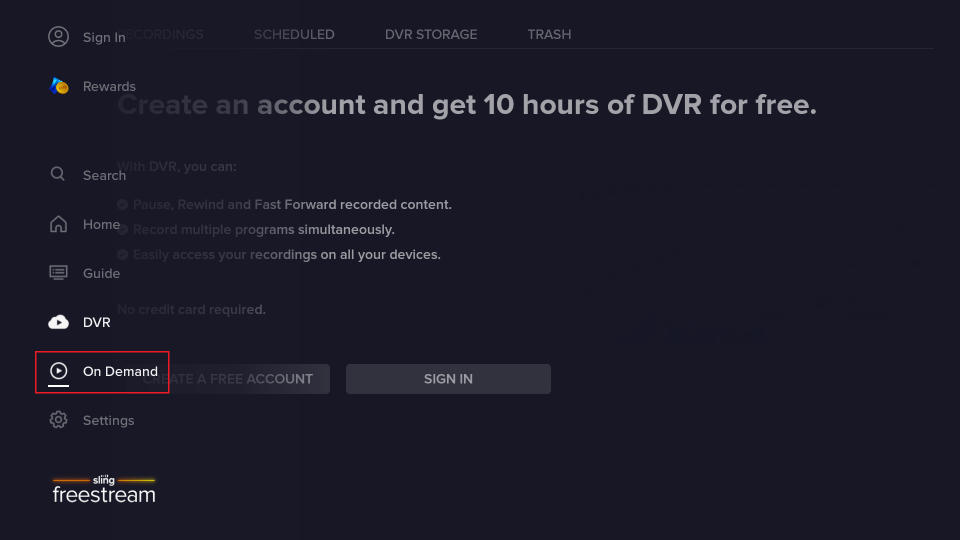
Task: Click the 'No credit card required.' text
Action: [x=191, y=310]
